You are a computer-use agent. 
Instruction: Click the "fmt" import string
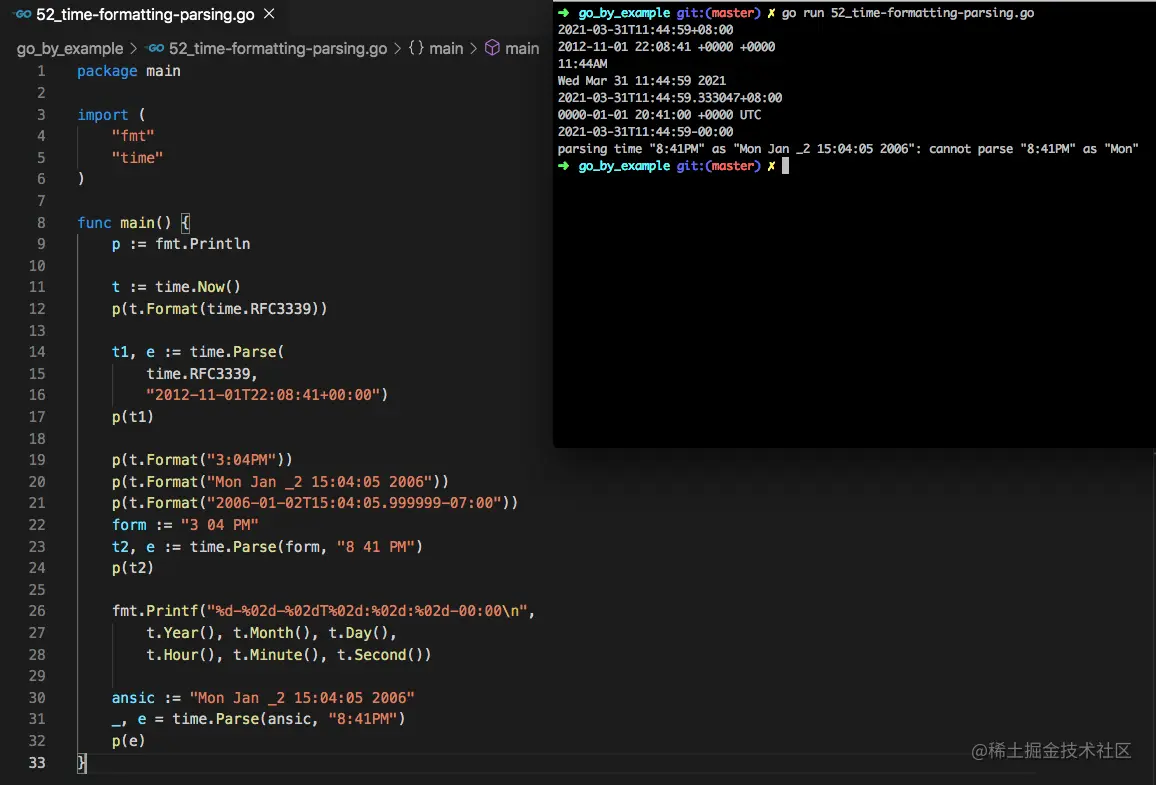tap(133, 136)
